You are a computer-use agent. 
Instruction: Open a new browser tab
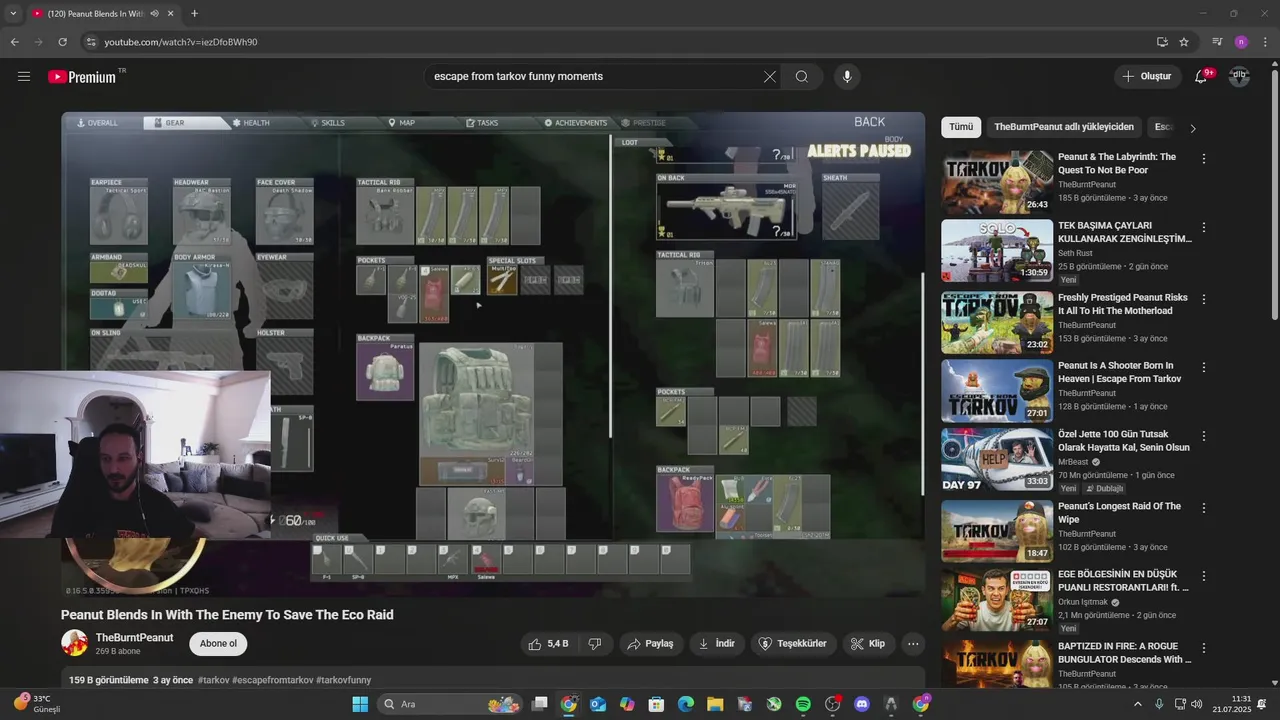[194, 14]
